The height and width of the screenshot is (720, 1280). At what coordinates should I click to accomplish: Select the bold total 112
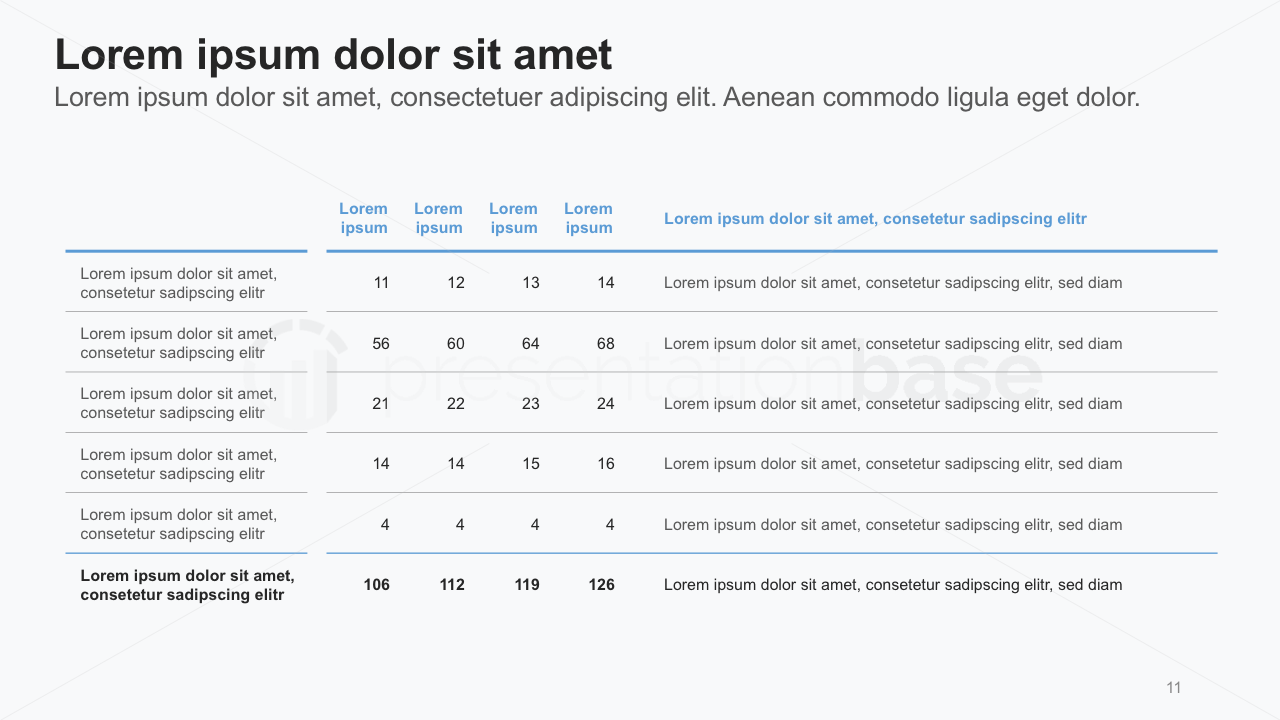pyautogui.click(x=452, y=585)
